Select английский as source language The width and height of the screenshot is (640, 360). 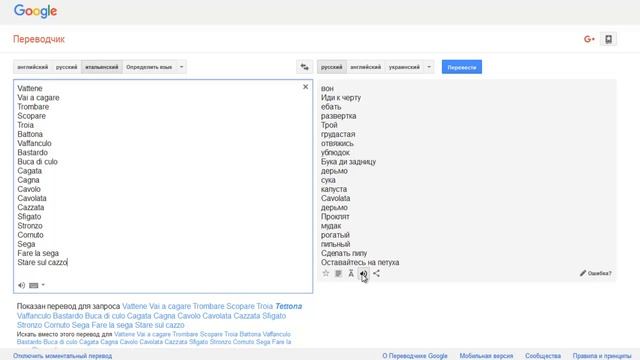(x=33, y=67)
